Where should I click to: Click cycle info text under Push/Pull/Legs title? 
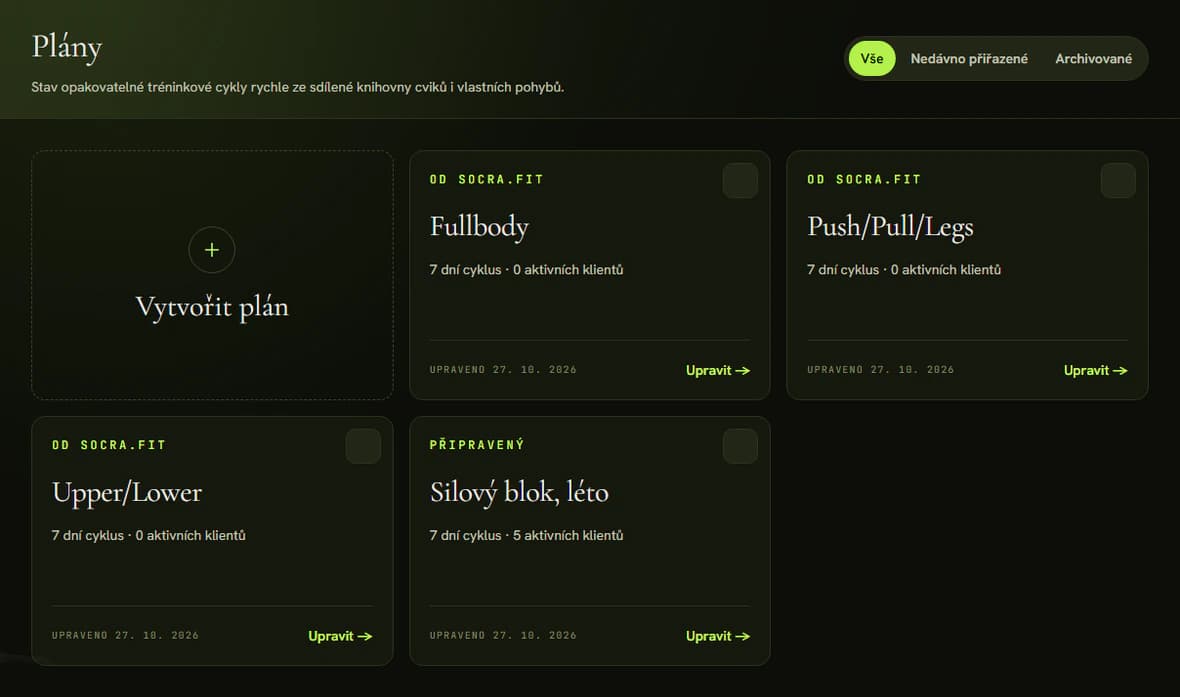pos(904,269)
